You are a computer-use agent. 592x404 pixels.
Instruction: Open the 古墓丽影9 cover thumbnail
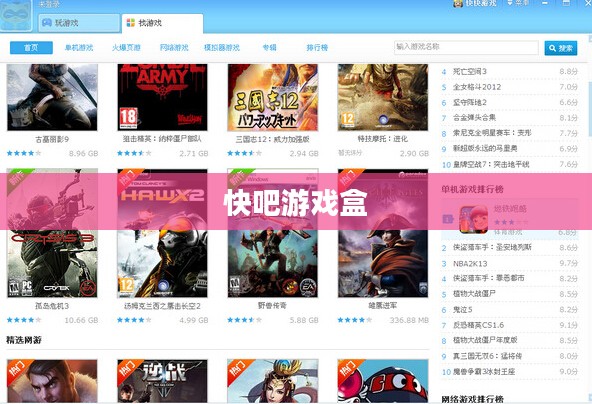tap(52, 97)
